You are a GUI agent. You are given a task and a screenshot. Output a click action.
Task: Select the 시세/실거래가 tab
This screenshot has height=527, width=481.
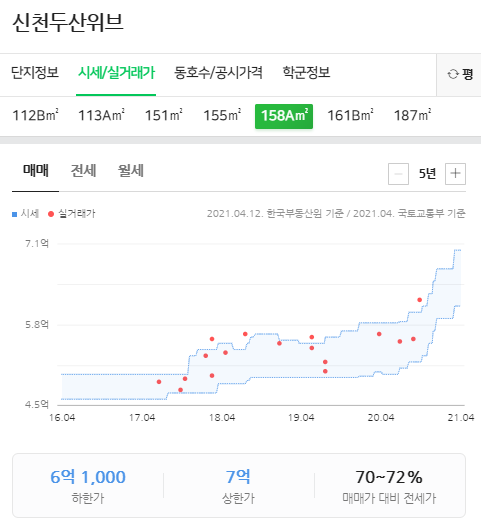pos(116,73)
